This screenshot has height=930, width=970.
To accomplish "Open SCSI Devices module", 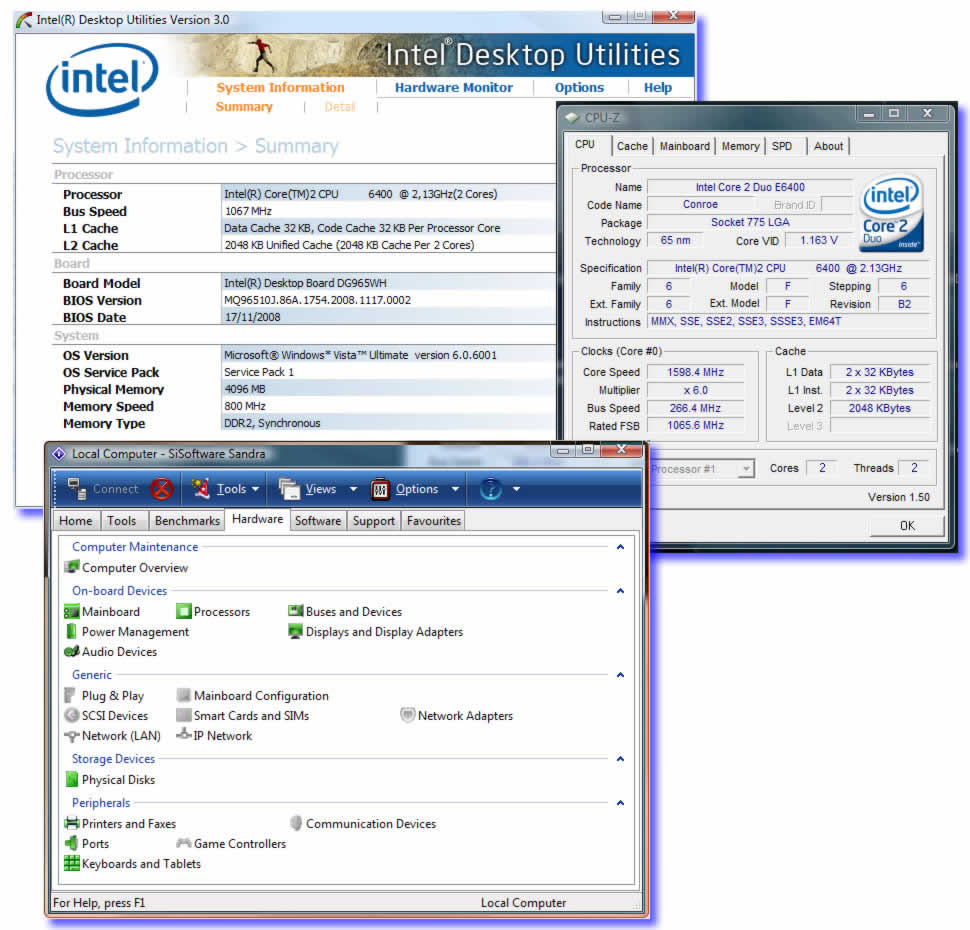I will pos(106,716).
